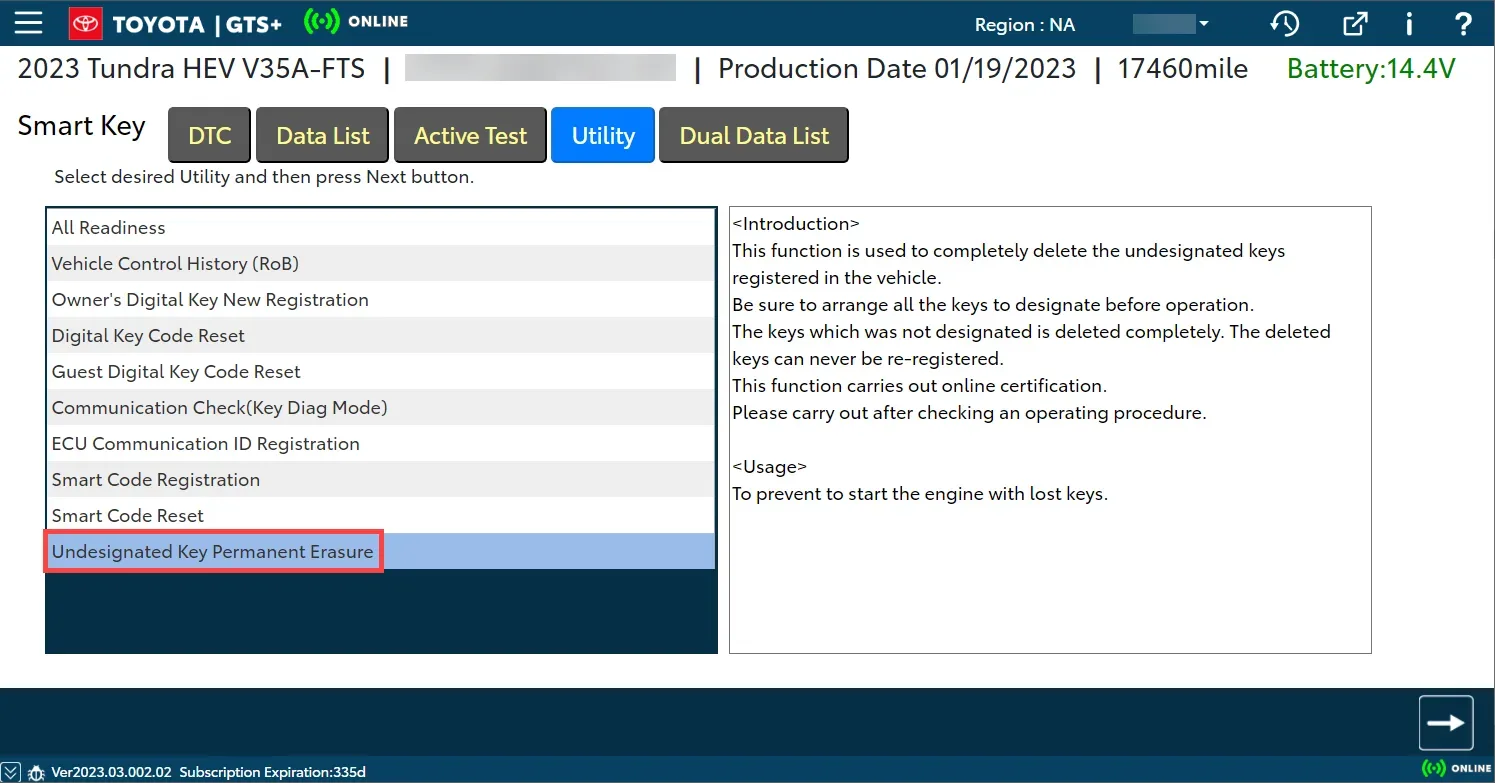Click the <Usage> heading in description panel
The height and width of the screenshot is (783, 1495).
(x=770, y=467)
